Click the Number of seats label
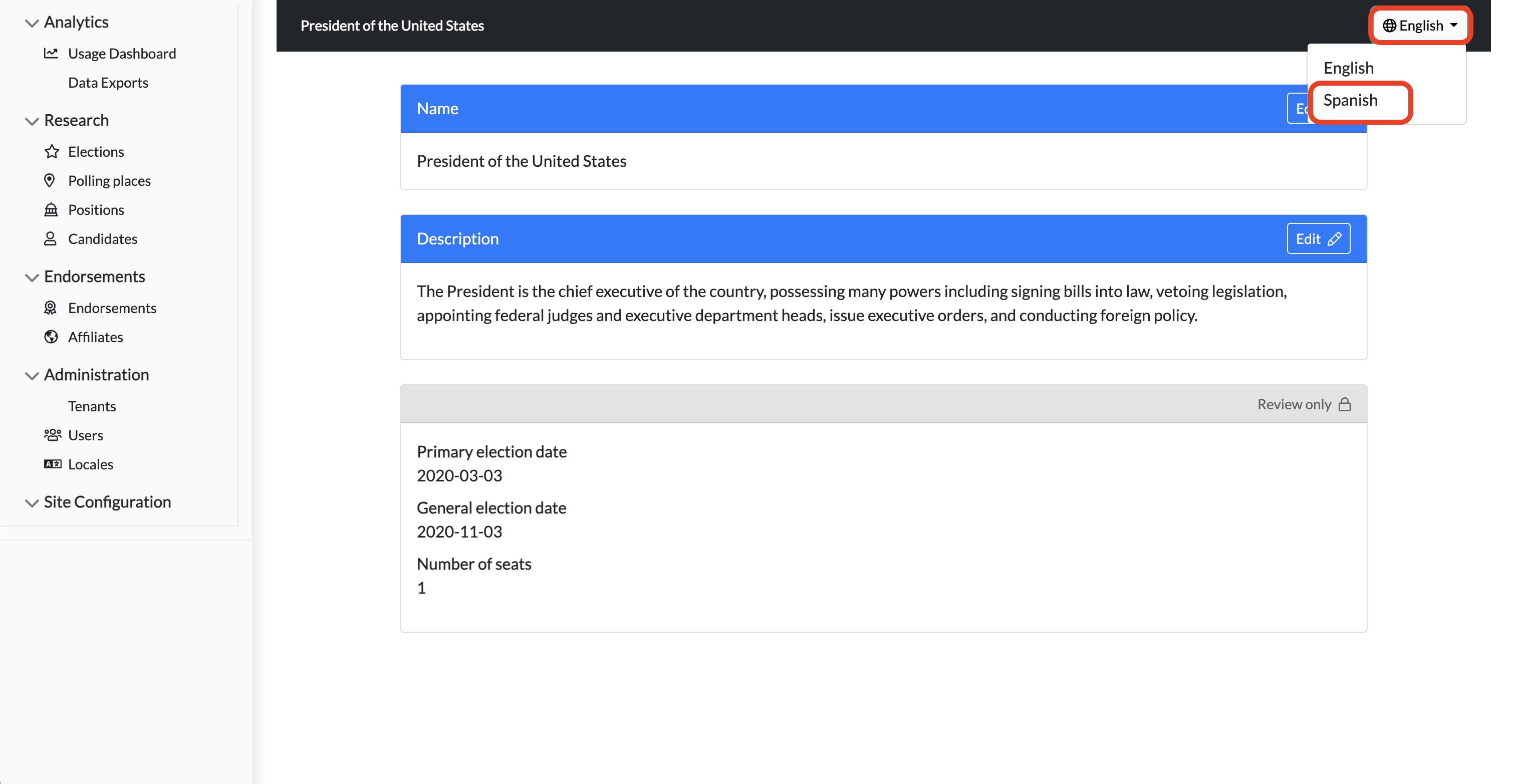The width and height of the screenshot is (1513, 784). [474, 564]
